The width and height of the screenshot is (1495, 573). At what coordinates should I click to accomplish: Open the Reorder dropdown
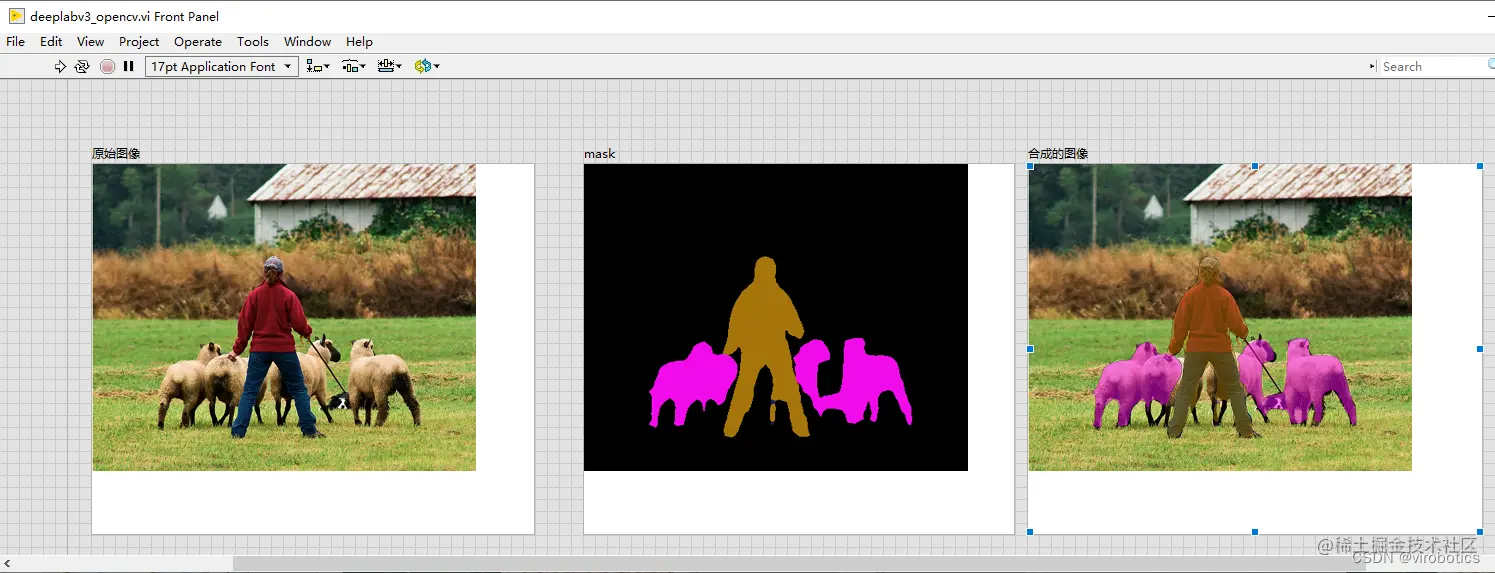pos(427,66)
